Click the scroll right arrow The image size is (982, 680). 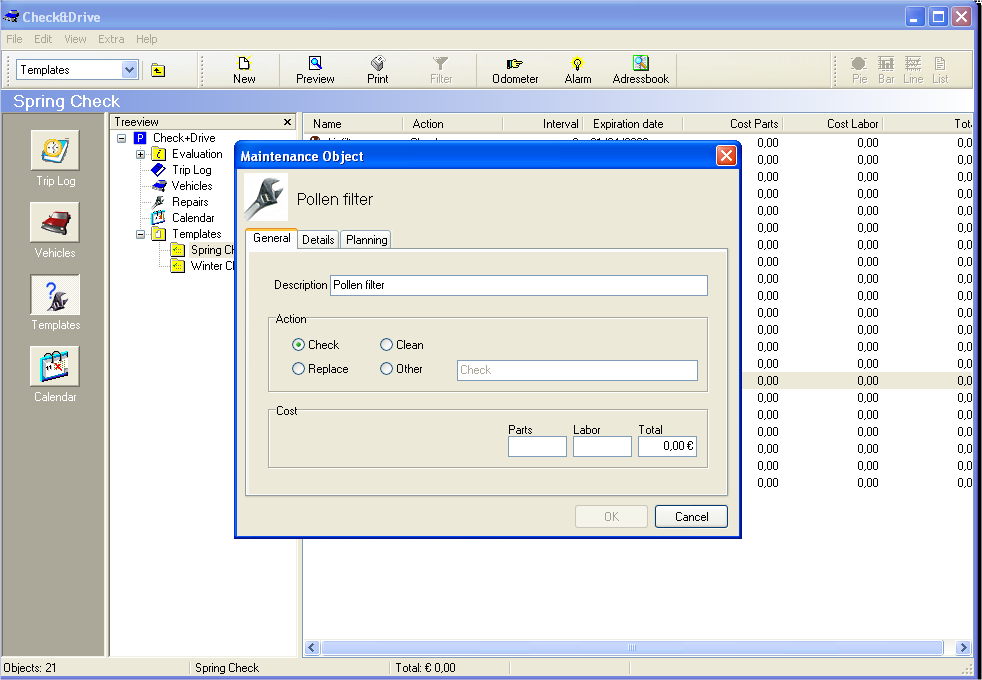point(963,647)
